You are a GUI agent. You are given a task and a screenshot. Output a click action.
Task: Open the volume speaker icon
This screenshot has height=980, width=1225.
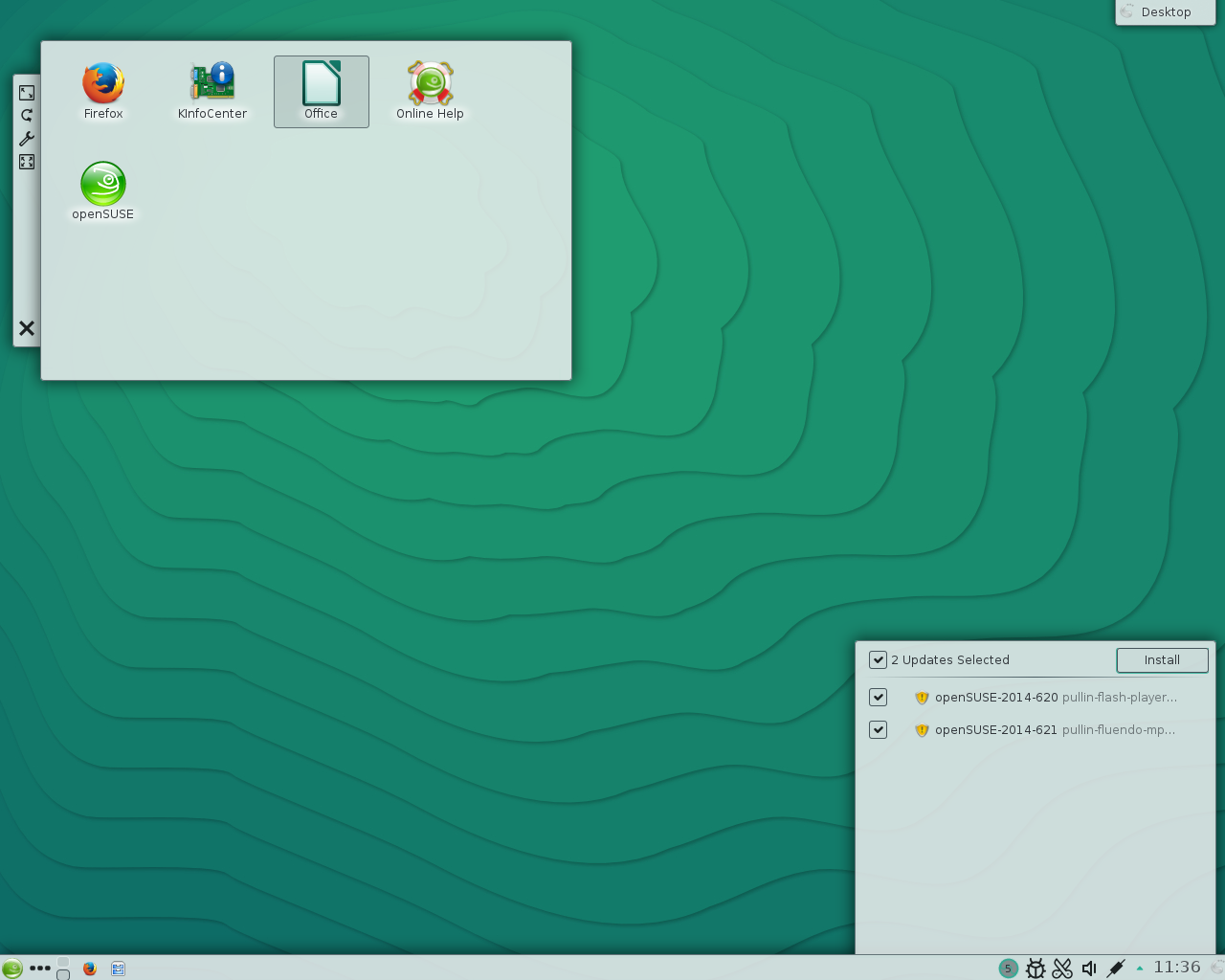pos(1089,969)
